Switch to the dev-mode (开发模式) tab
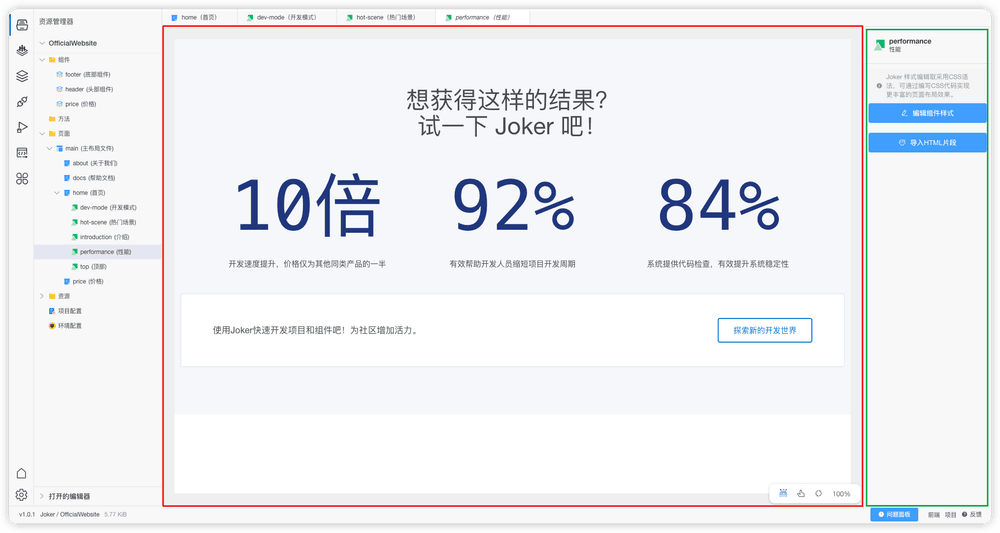The width and height of the screenshot is (1000, 533). [x=286, y=17]
